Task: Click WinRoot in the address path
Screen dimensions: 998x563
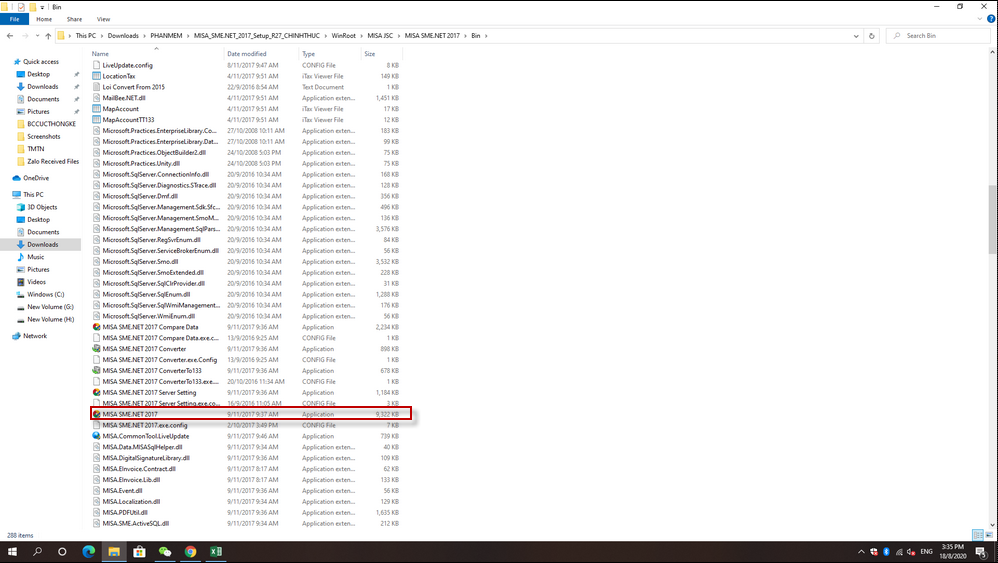Action: point(343,36)
